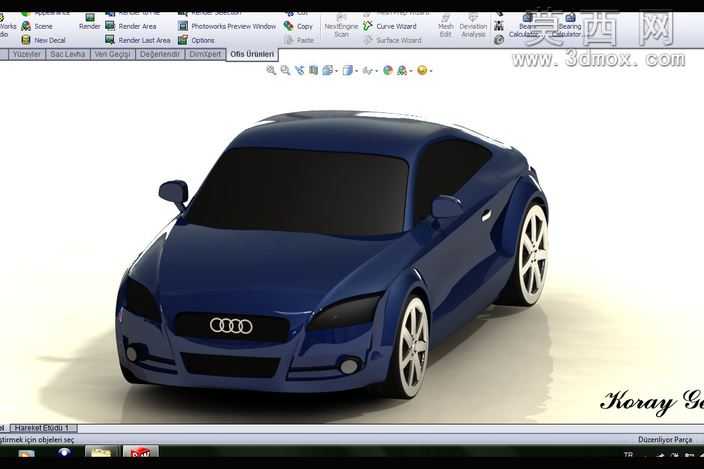Click the Surface Wizard icon

click(368, 40)
